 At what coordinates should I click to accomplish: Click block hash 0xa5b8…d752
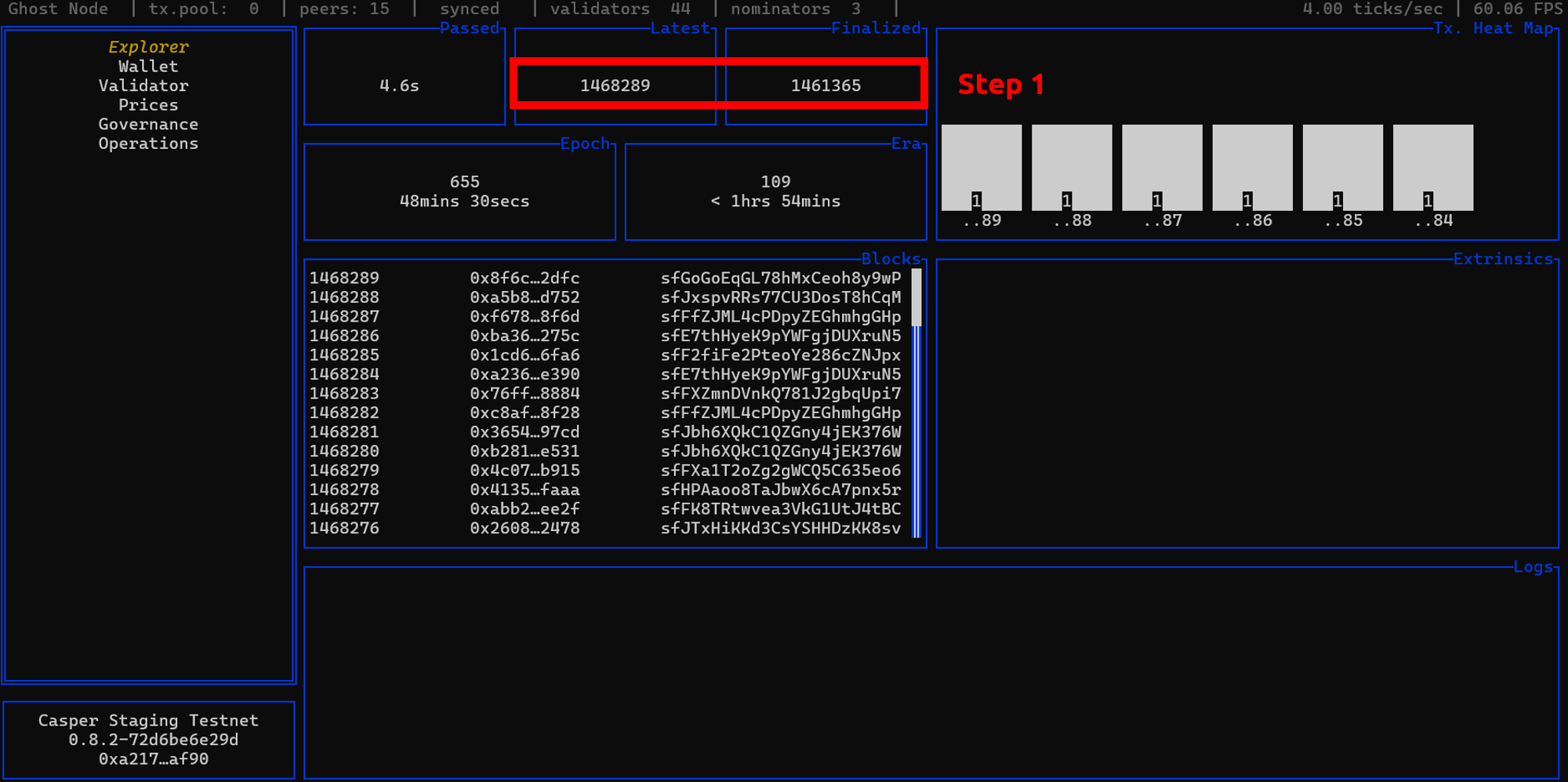click(x=524, y=297)
